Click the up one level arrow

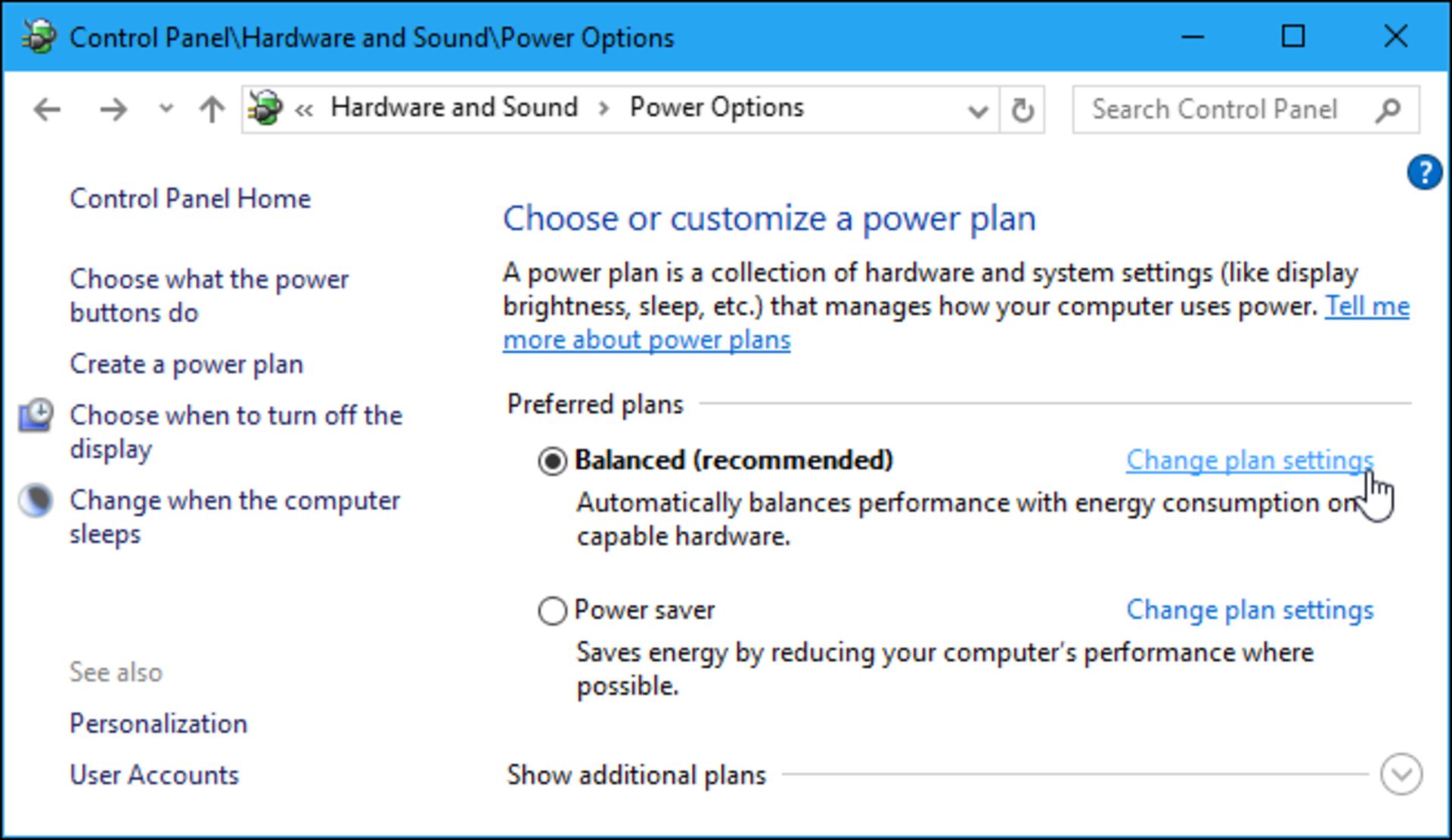coord(210,108)
